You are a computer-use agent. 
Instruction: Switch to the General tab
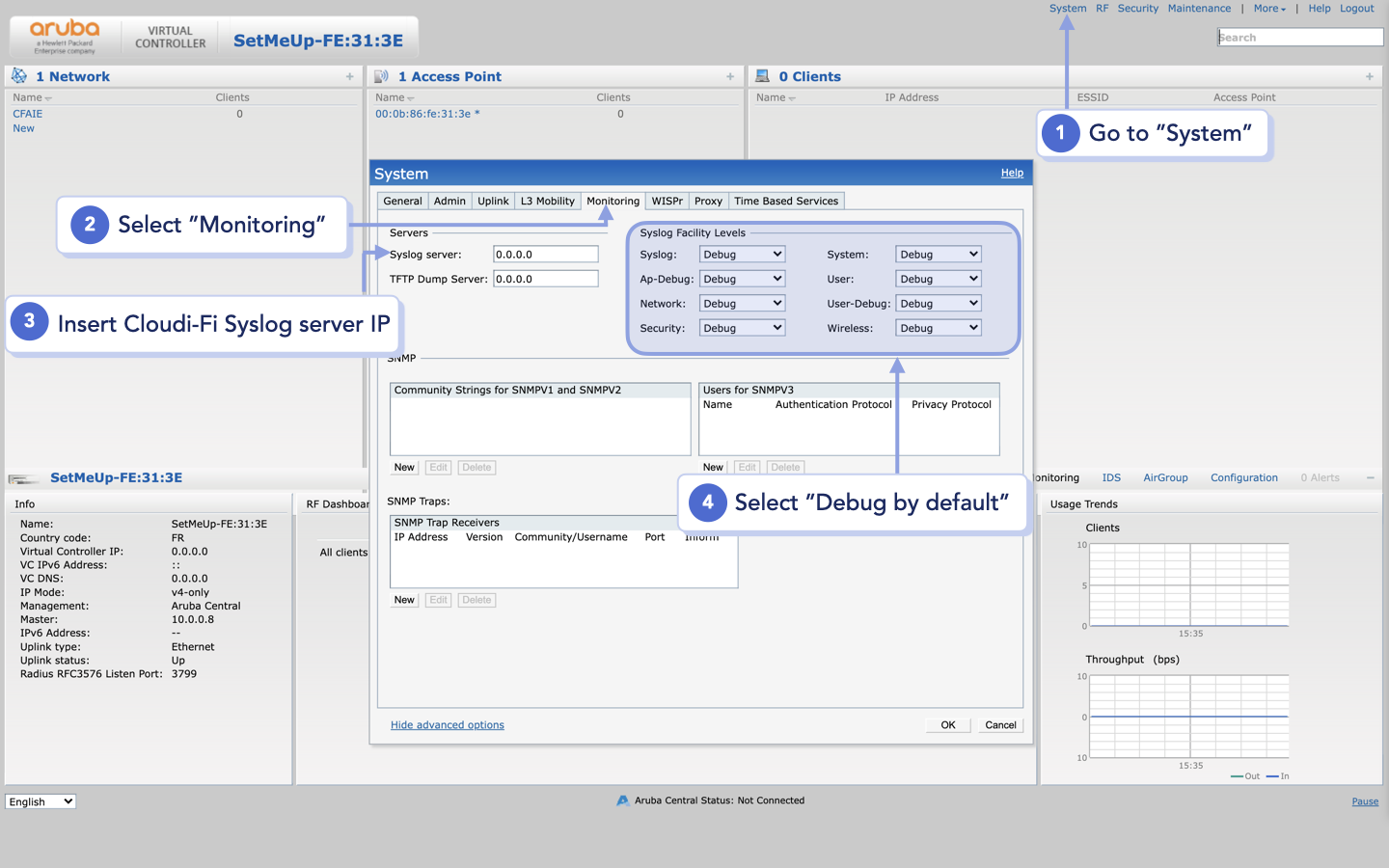(x=402, y=201)
